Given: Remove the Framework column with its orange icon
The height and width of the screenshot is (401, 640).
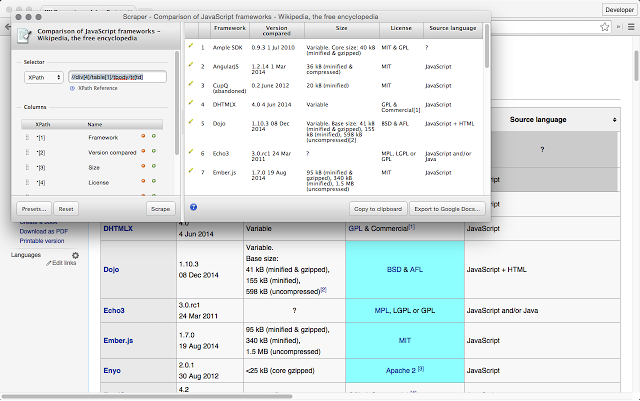Looking at the screenshot, I should (143, 136).
